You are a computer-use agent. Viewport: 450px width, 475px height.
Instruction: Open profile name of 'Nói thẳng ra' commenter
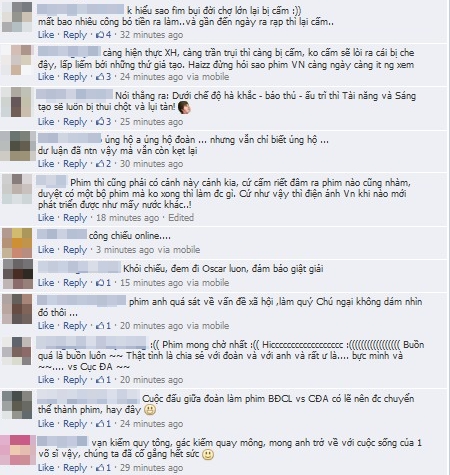coord(74,95)
